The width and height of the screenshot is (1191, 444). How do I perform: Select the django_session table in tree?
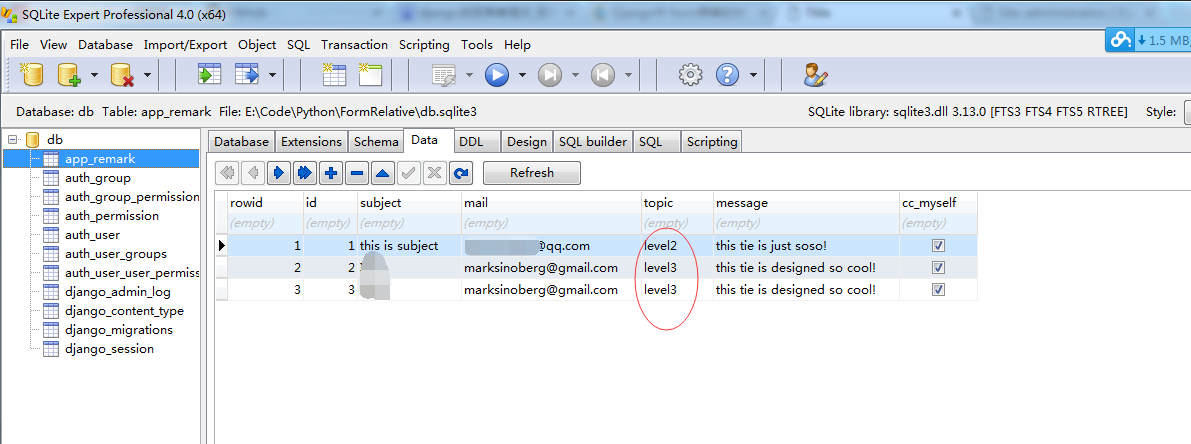[x=109, y=348]
